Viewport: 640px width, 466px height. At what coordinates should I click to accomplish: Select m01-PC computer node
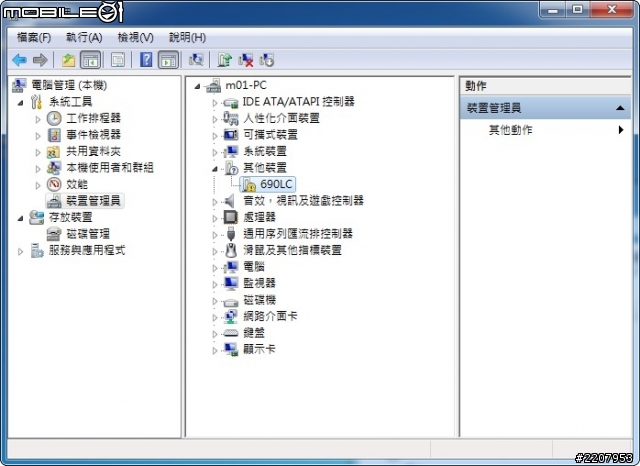246,85
